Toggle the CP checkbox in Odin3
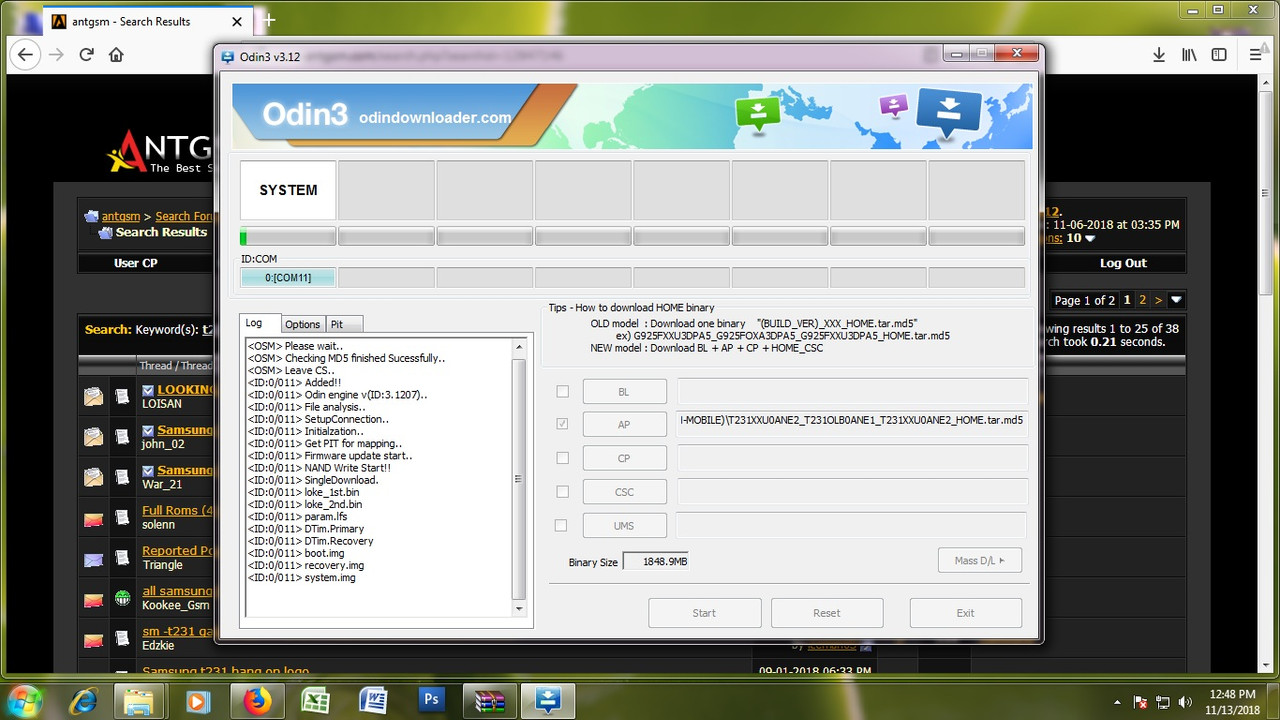 tap(562, 458)
